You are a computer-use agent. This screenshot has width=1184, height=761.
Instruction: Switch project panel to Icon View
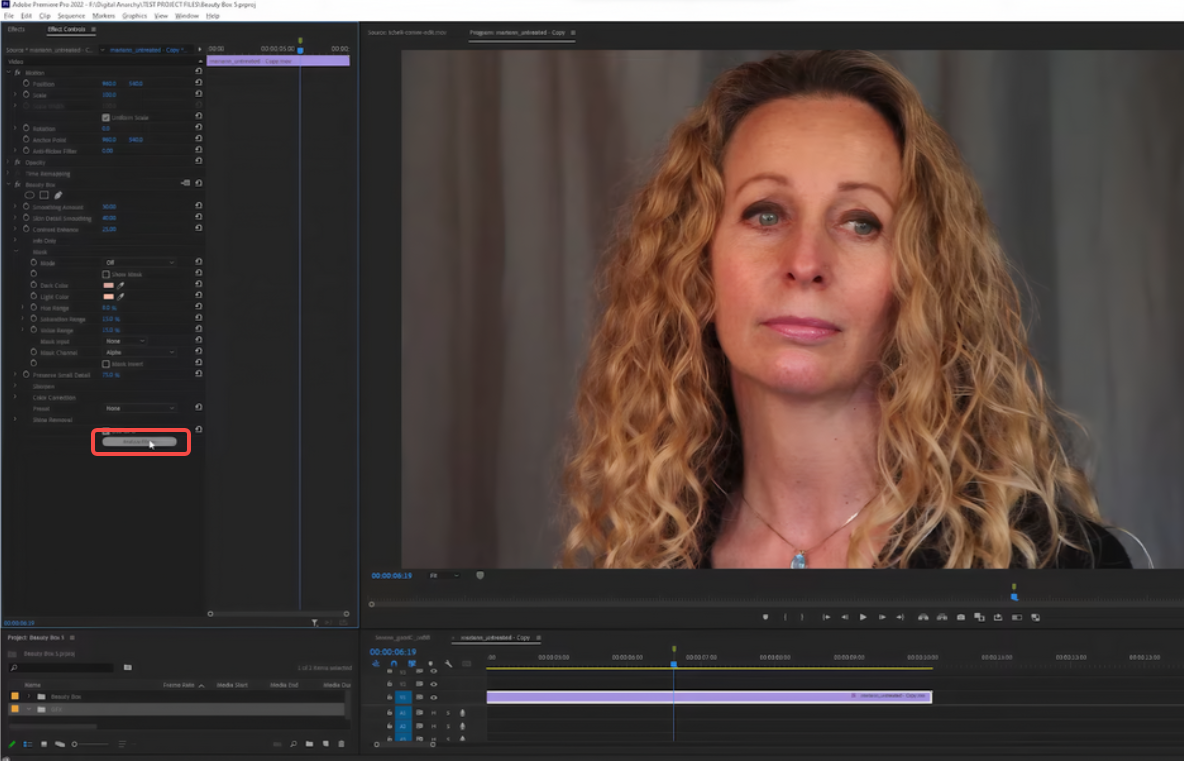click(x=44, y=744)
